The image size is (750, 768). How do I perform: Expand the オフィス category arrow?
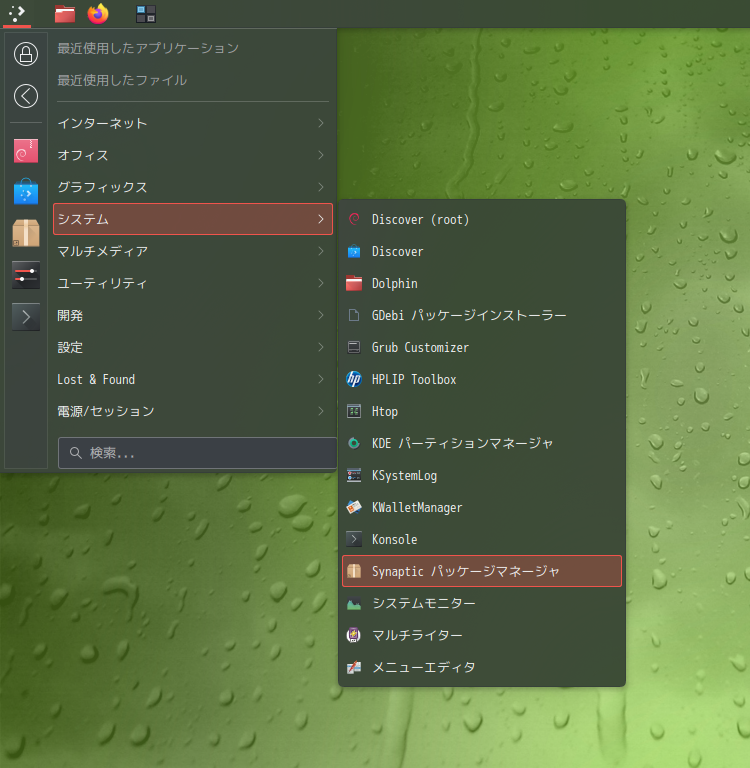[x=321, y=155]
